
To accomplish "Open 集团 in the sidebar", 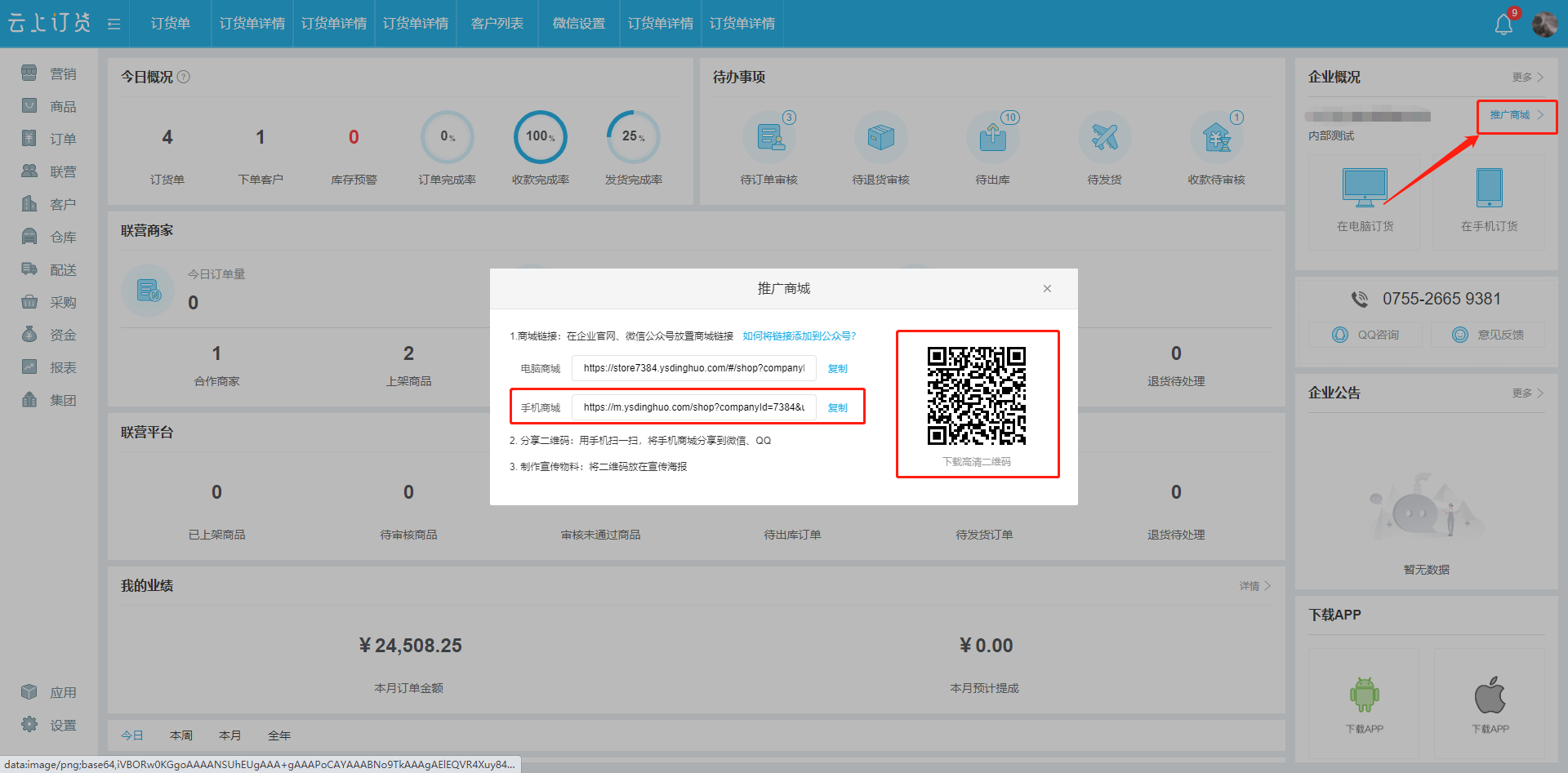I will coord(49,400).
